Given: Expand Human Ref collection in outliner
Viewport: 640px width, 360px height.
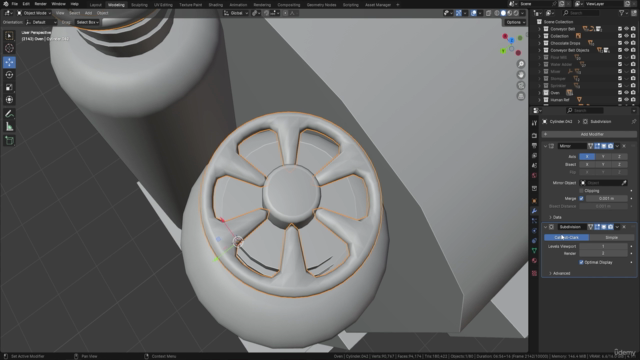Looking at the screenshot, I should click(539, 100).
